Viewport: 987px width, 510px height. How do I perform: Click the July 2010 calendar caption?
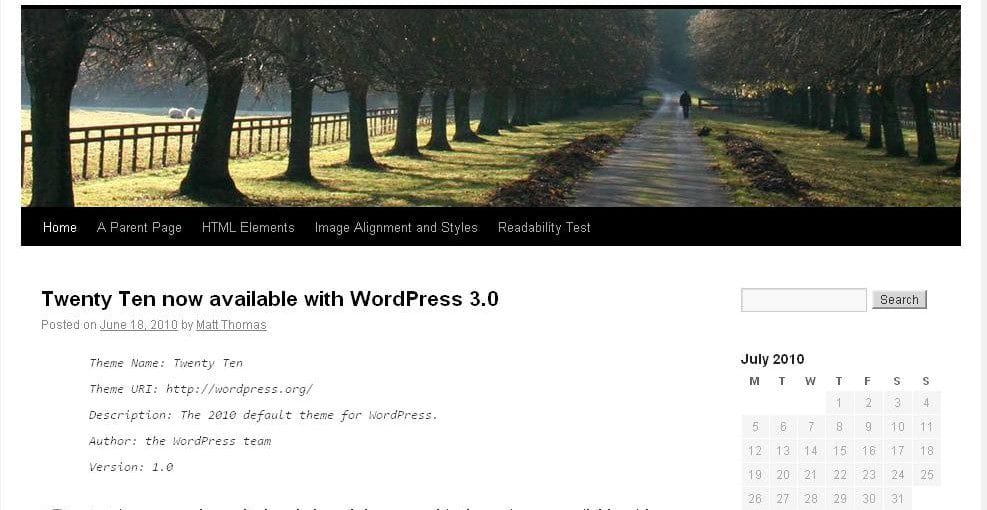(772, 359)
